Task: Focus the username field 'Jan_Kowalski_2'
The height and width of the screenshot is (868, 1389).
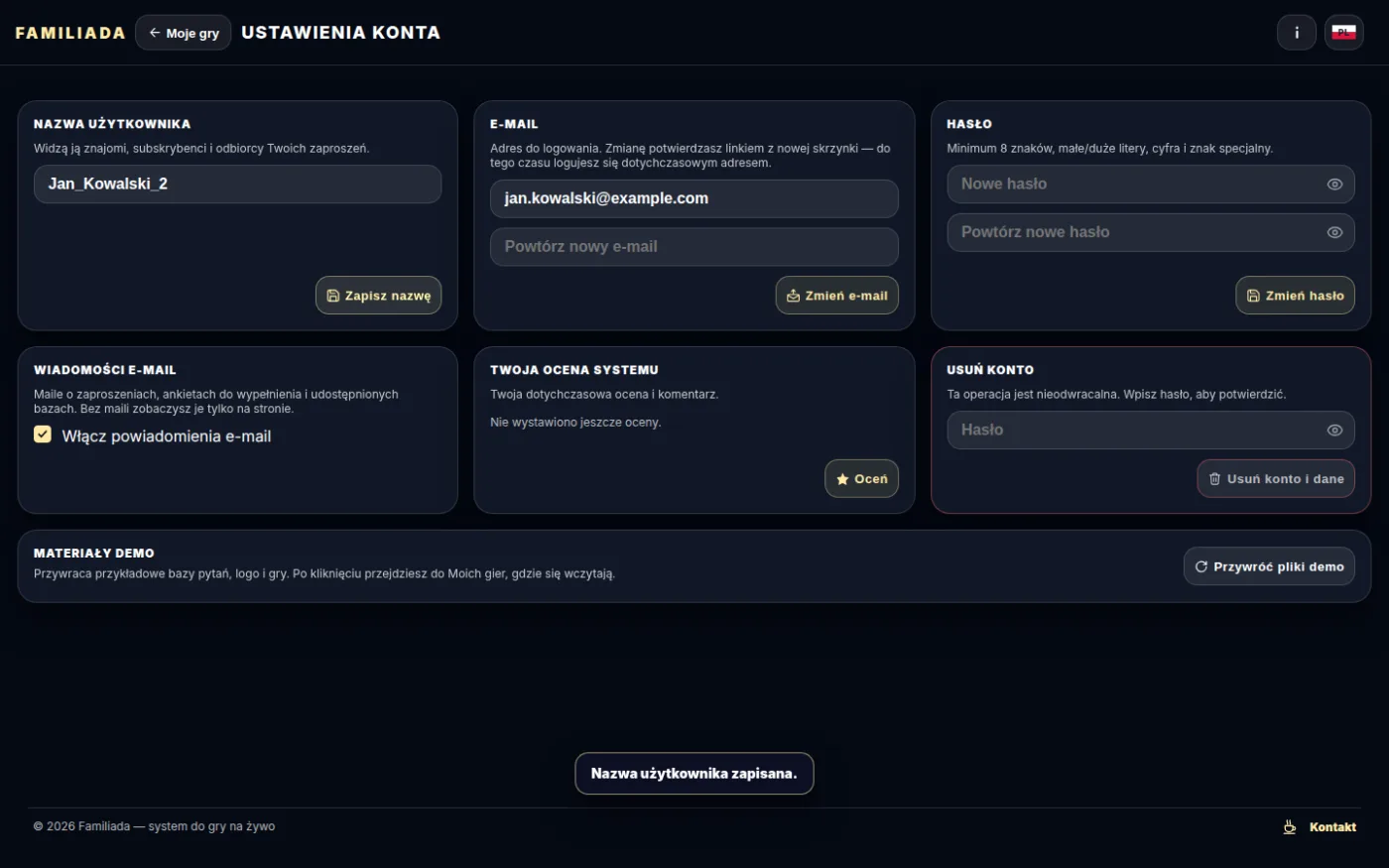Action: (x=237, y=185)
